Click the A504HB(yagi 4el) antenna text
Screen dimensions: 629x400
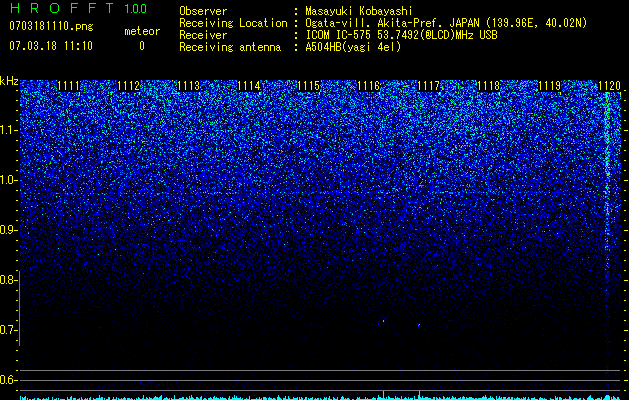353,47
